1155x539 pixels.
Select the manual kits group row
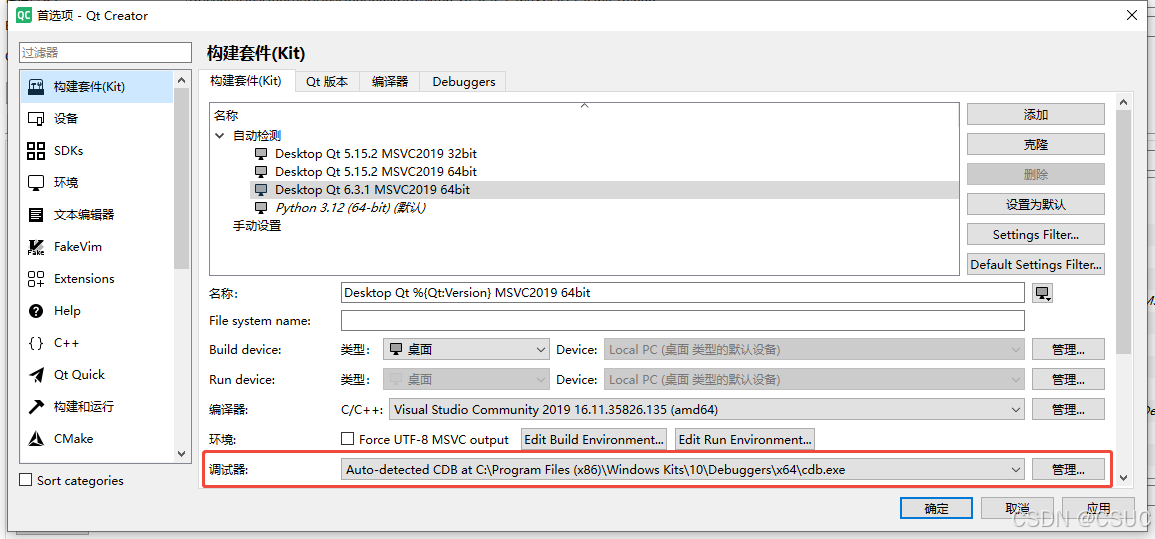(257, 226)
